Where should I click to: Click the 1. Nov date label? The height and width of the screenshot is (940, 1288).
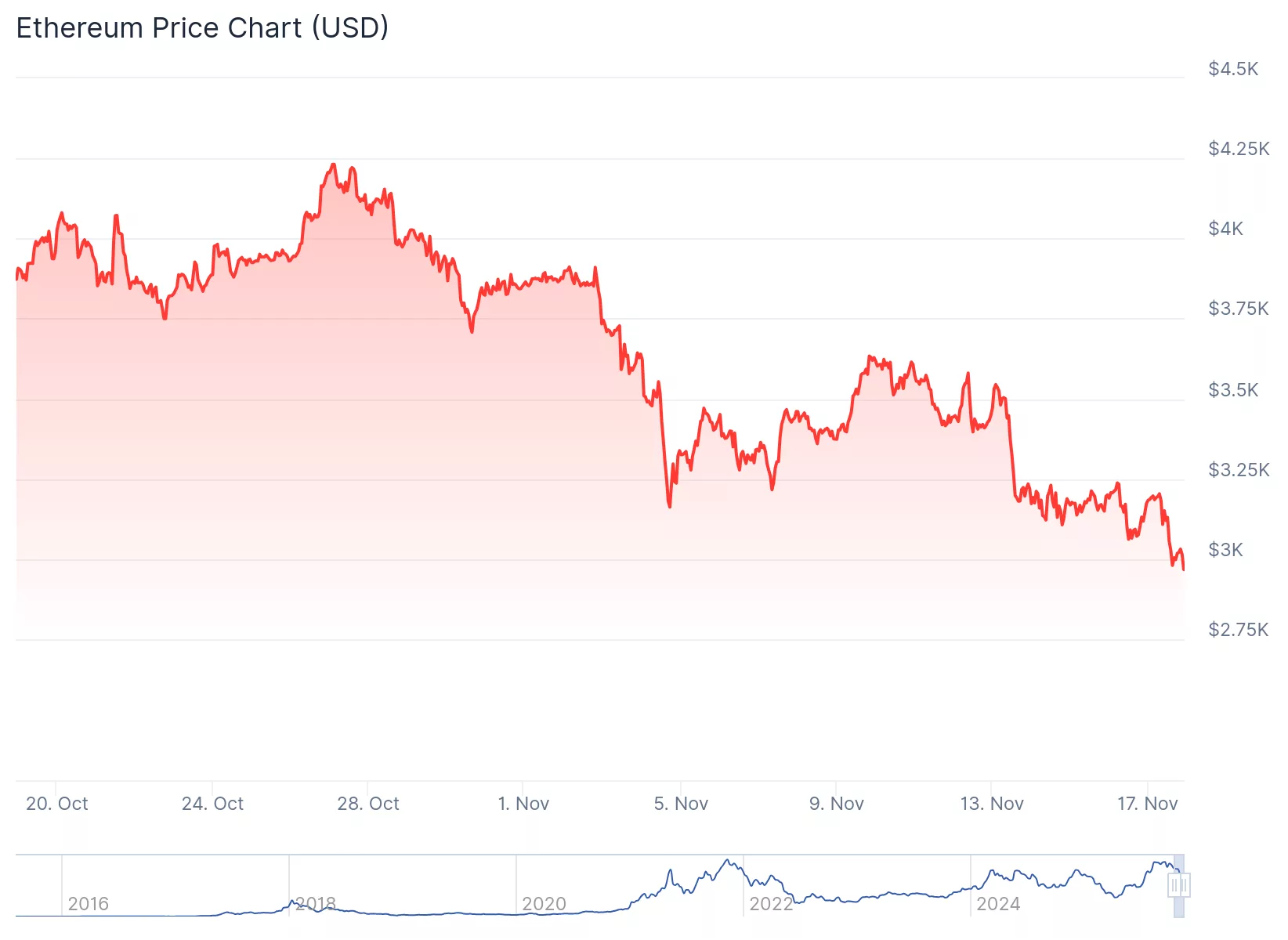(523, 804)
